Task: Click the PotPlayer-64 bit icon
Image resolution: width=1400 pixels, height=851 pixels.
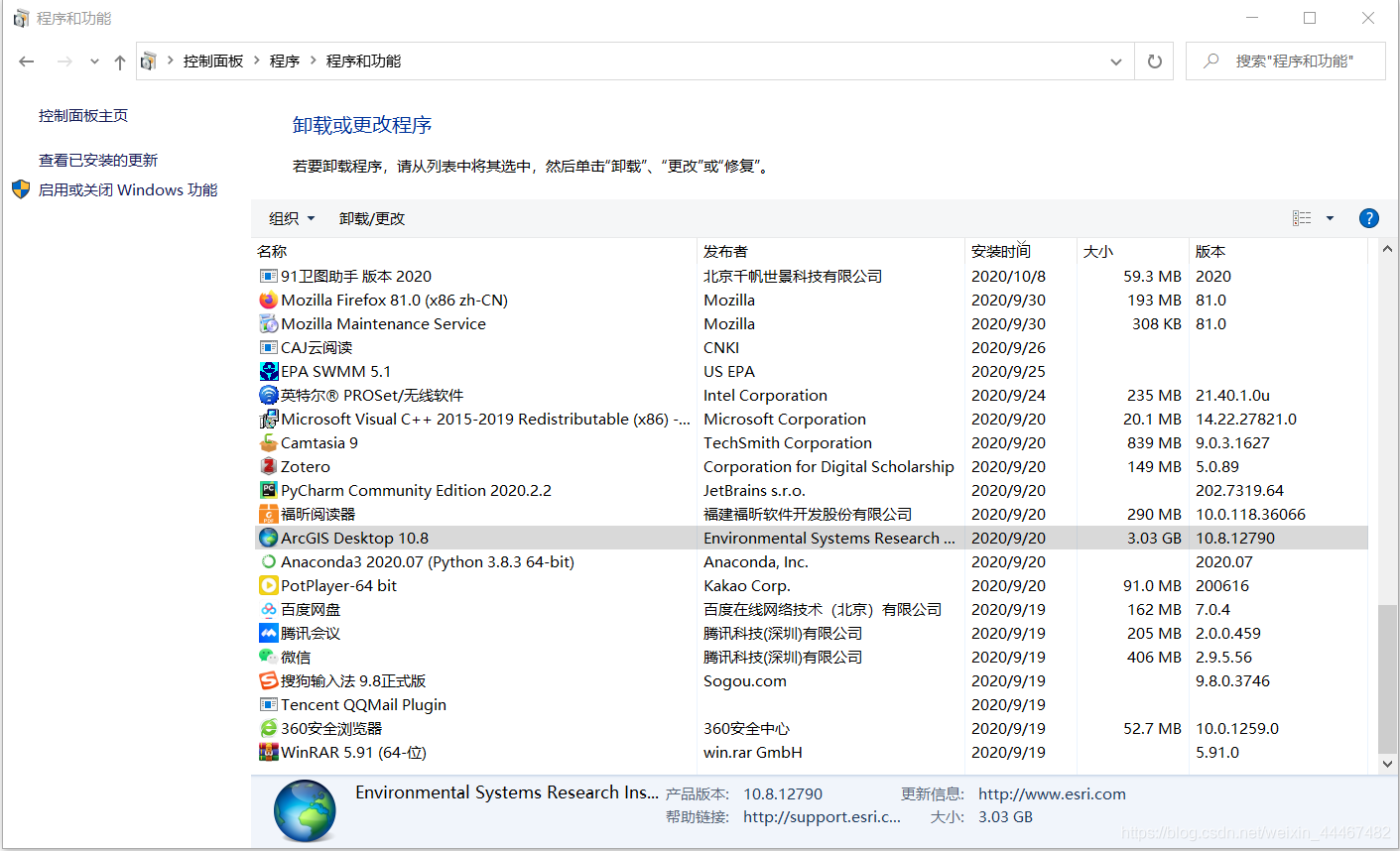Action: 268,585
